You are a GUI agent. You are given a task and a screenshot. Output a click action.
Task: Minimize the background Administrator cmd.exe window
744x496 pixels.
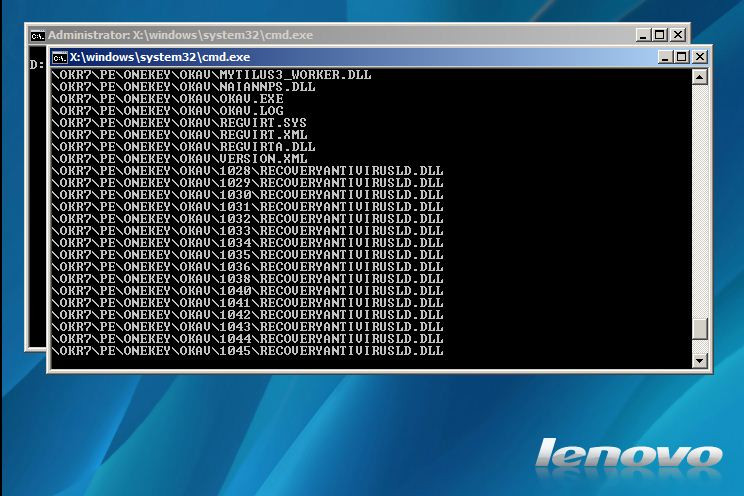tap(643, 35)
